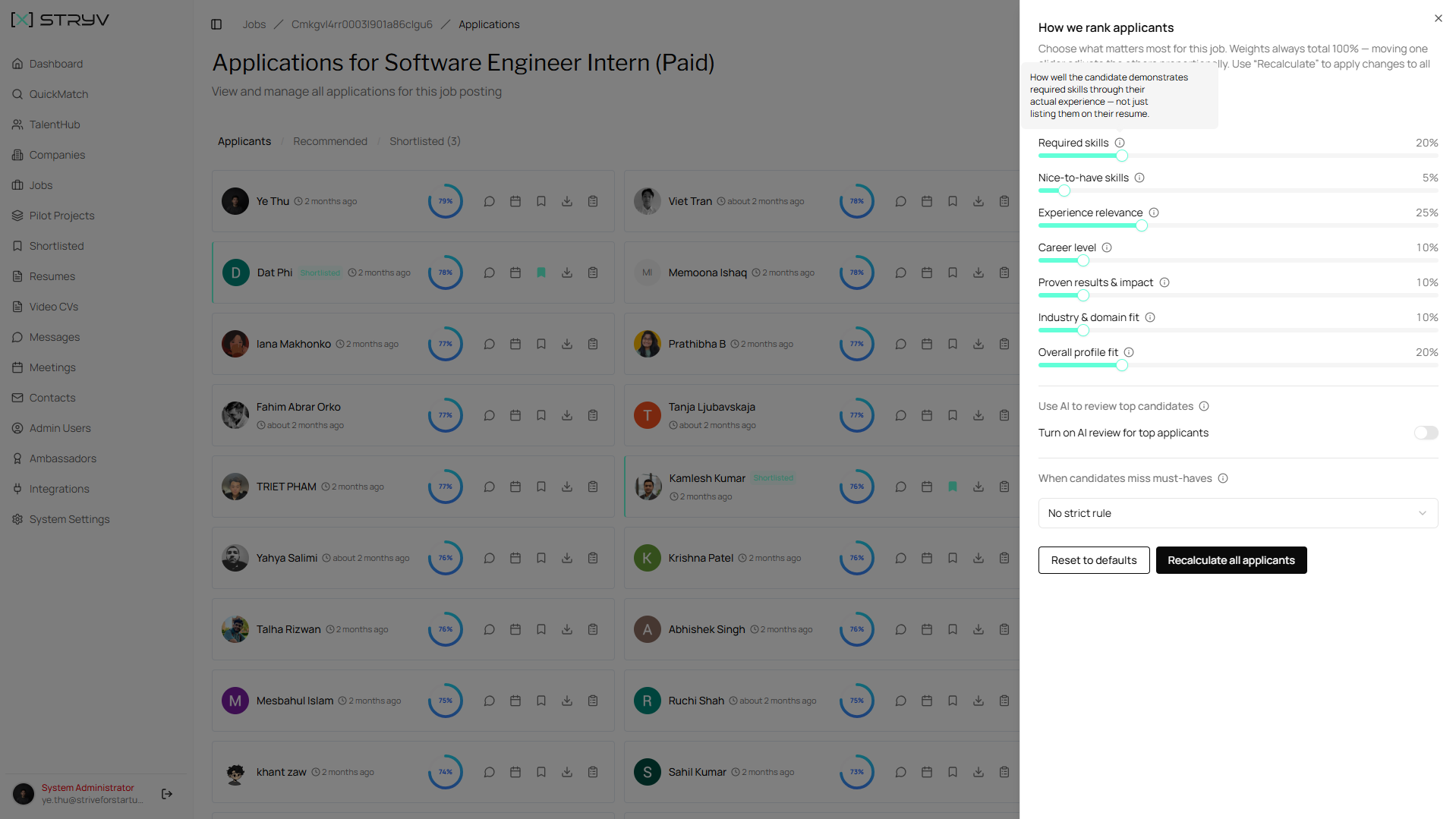
Task: Click Reset to defaults button
Action: (1093, 560)
